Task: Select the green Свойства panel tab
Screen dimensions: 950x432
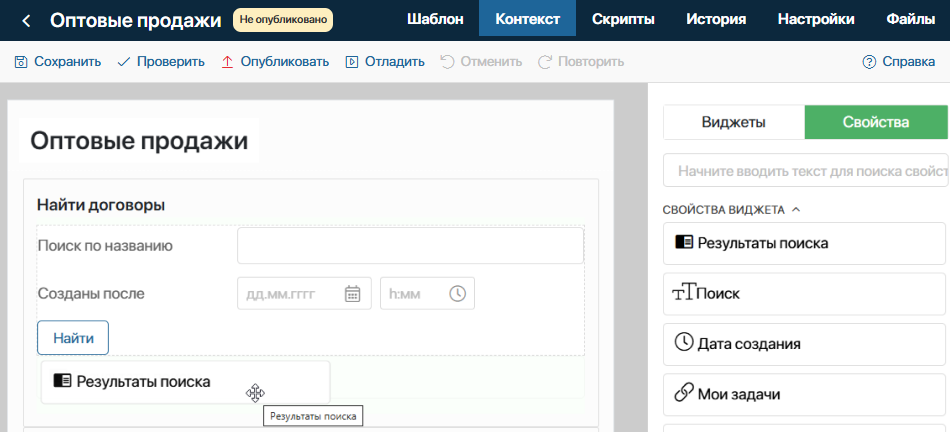Action: tap(875, 122)
